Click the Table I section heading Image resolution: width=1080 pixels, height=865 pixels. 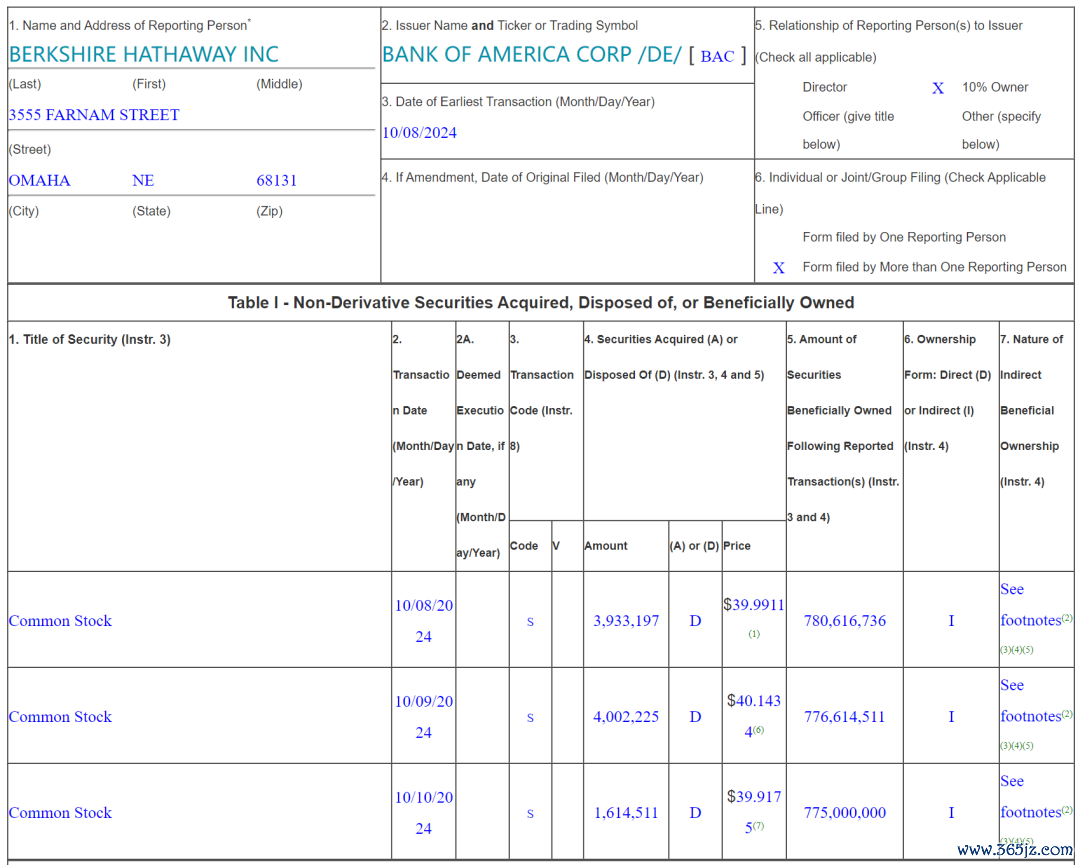tap(541, 302)
